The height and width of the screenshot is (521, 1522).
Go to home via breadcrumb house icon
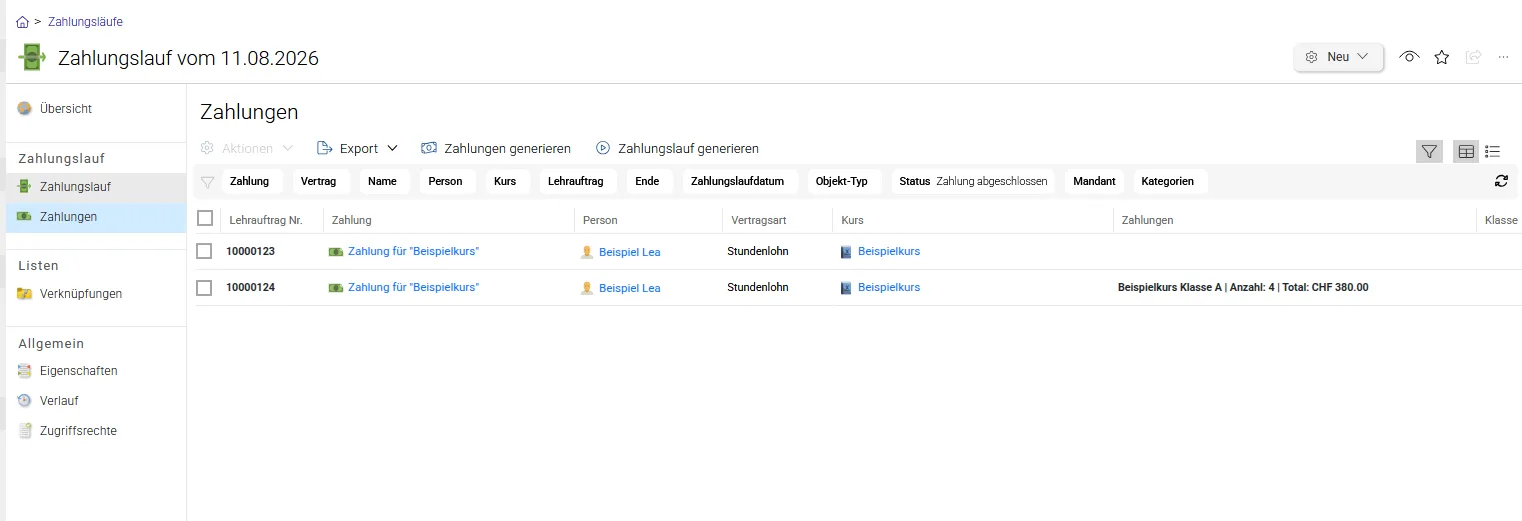(22, 21)
